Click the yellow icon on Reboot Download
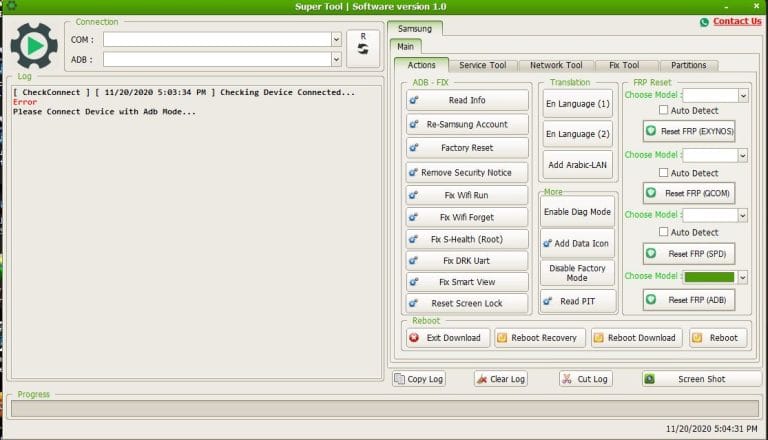This screenshot has height=440, width=768. point(599,338)
